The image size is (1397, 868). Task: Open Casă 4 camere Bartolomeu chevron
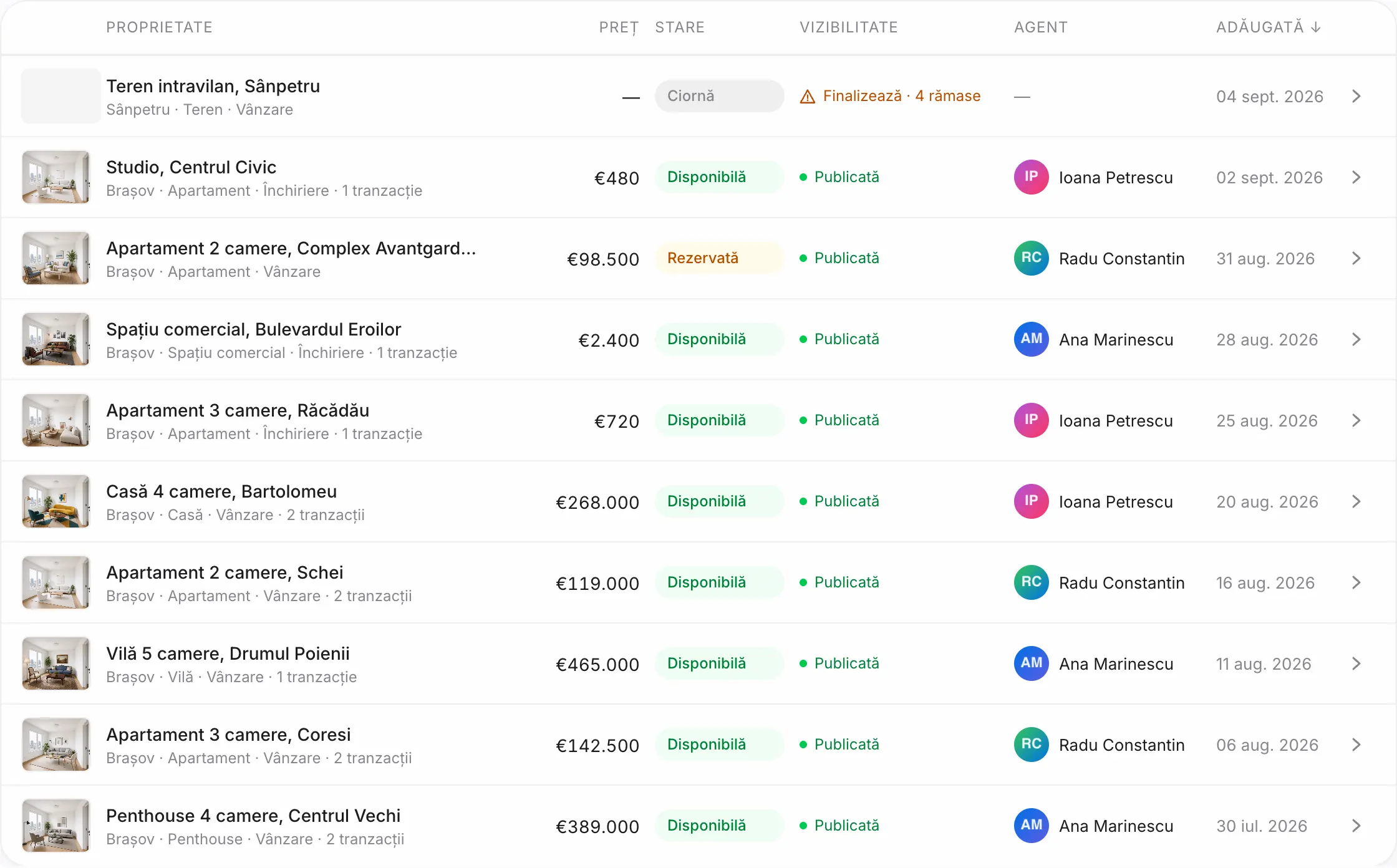(x=1356, y=501)
